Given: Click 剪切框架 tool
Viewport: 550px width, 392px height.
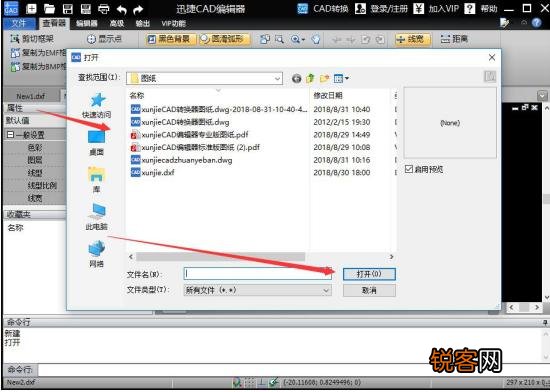Looking at the screenshot, I should click(32, 39).
